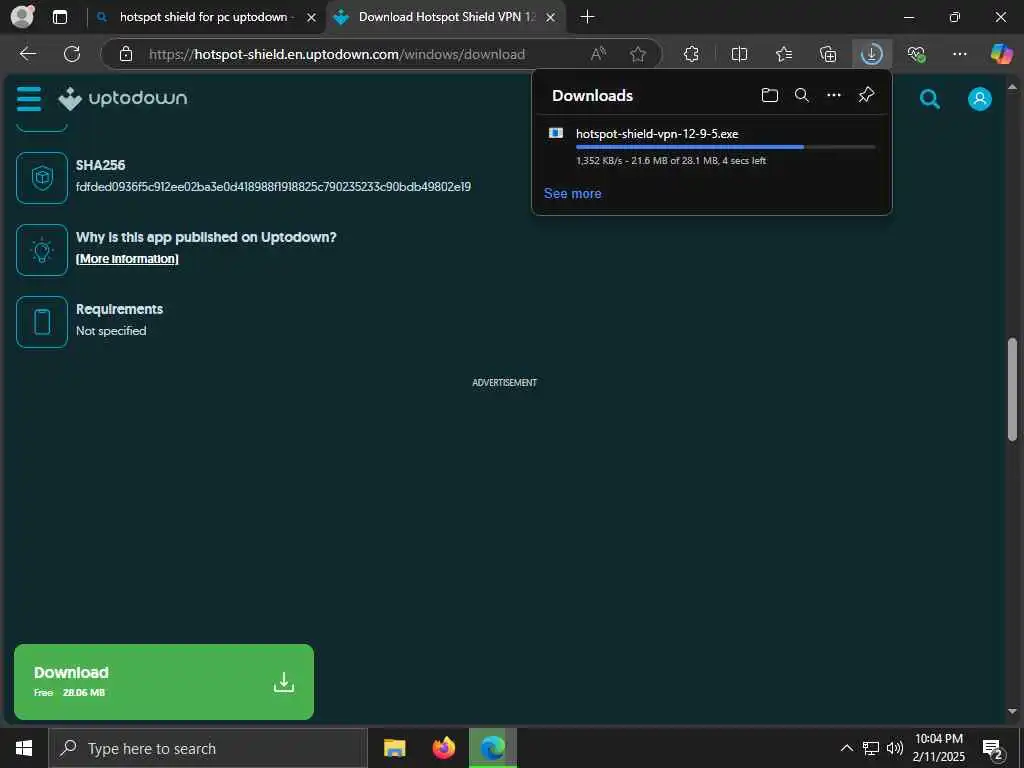
Task: Close the Download Hotspot Shield VPN tab
Action: point(551,18)
